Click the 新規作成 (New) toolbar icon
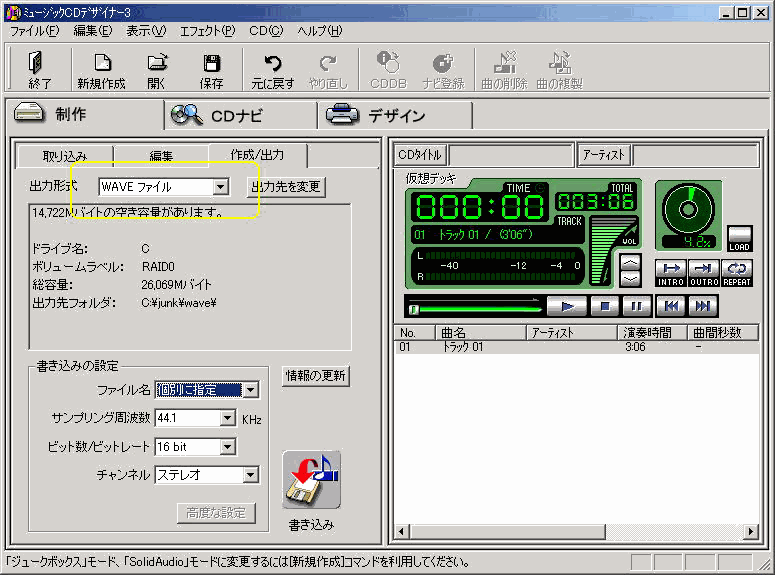This screenshot has height=575, width=775. (101, 70)
